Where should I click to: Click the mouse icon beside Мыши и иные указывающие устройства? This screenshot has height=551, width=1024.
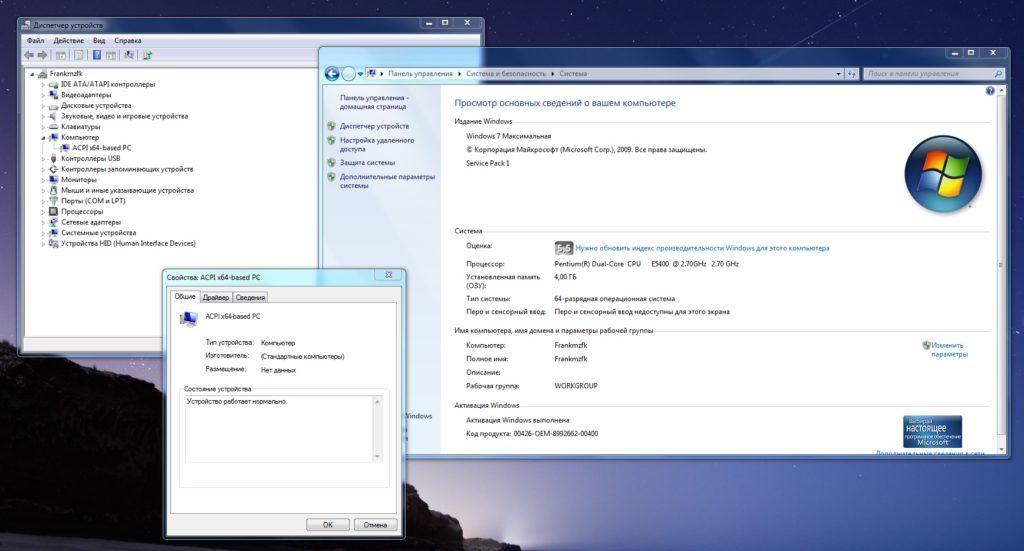[x=54, y=190]
